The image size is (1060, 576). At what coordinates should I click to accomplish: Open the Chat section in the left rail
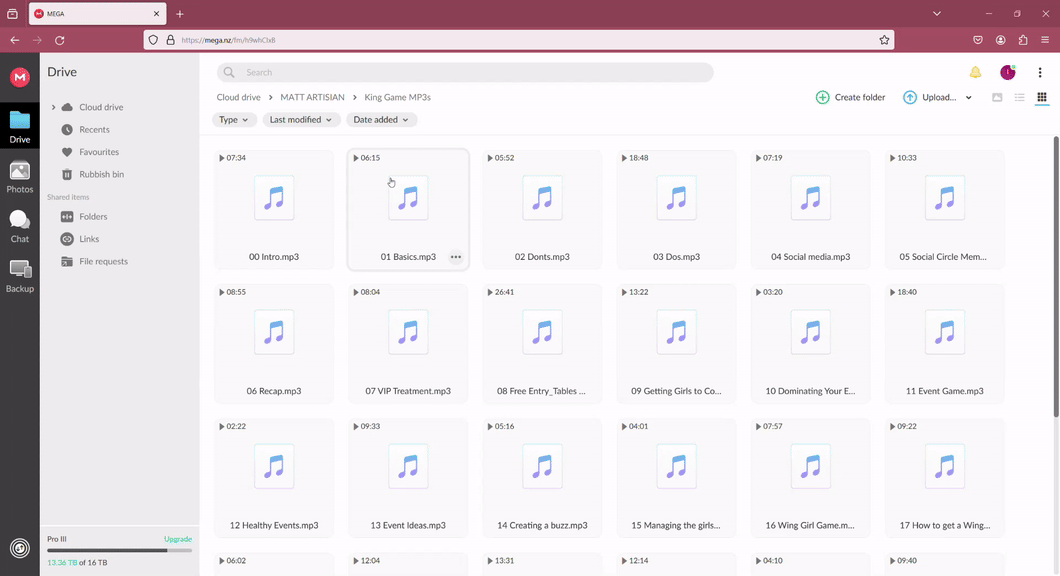pyautogui.click(x=20, y=226)
